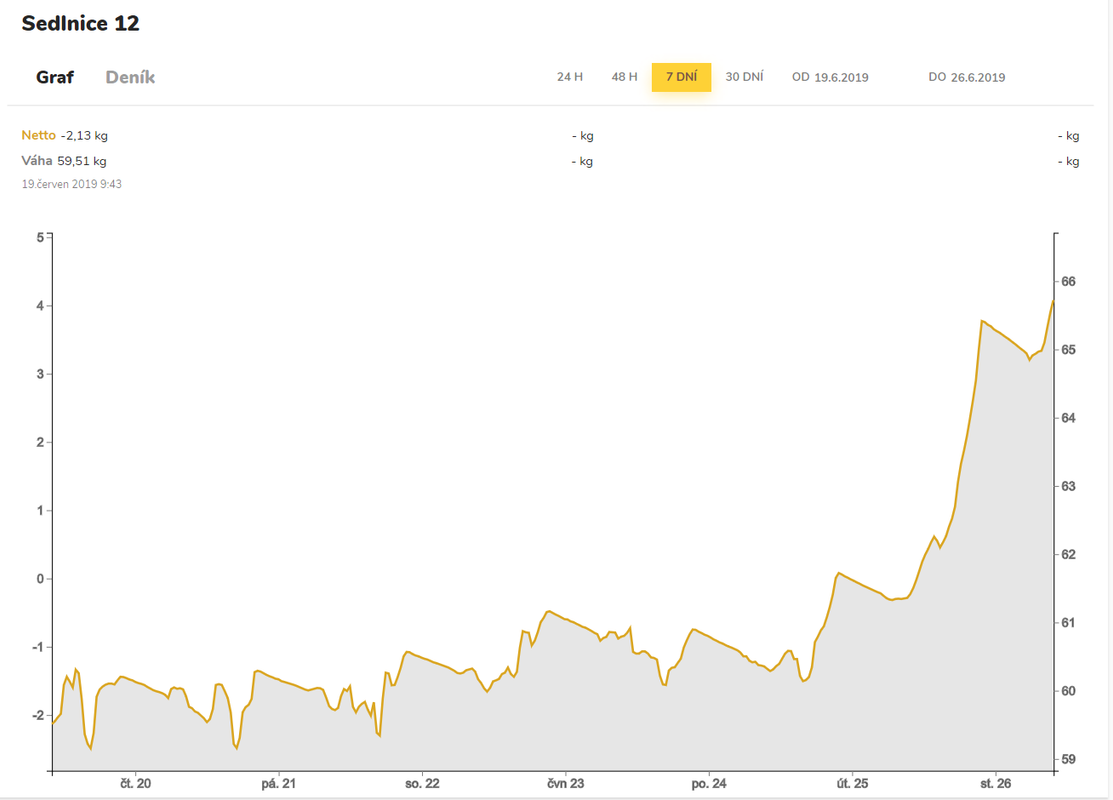Click the 59 tick on right axis
Image resolution: width=1113 pixels, height=800 pixels.
[x=1068, y=760]
